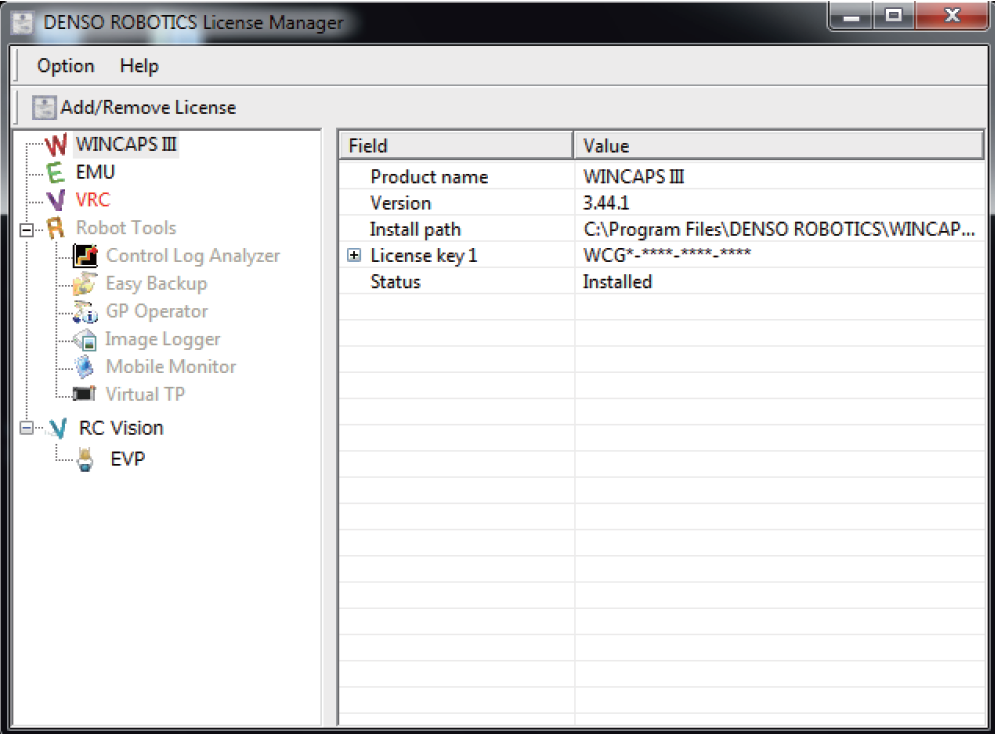The image size is (995, 734).
Task: Maximize the License Manager window
Action: point(893,16)
